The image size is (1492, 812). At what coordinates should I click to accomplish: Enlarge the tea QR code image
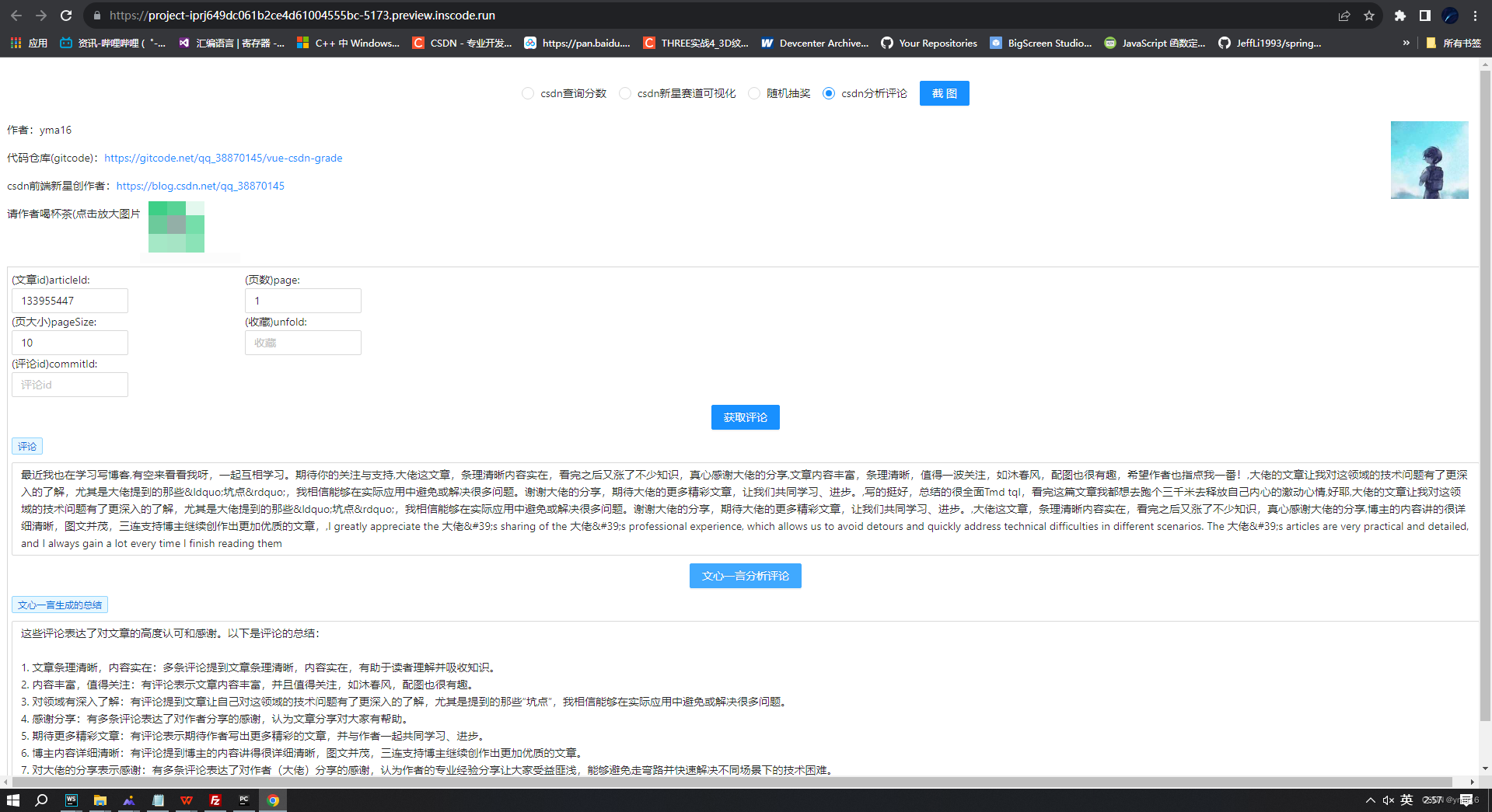tap(176, 226)
